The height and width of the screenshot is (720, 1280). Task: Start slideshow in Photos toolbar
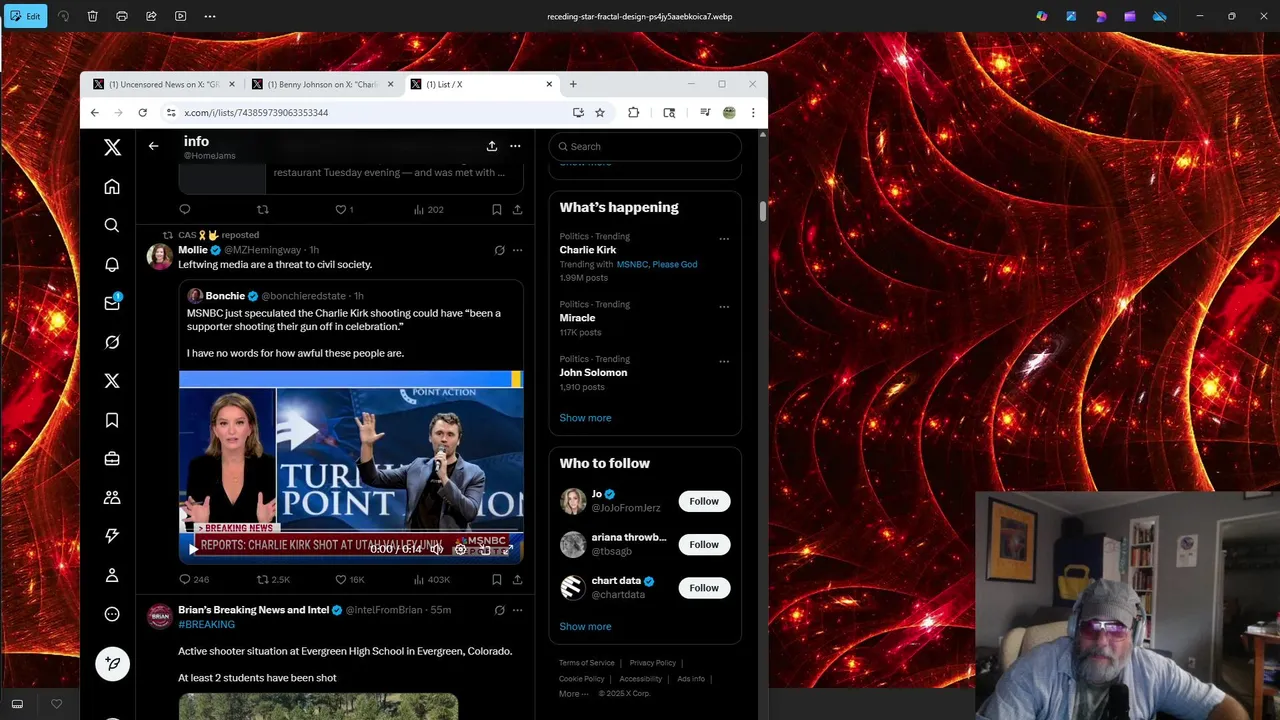tap(180, 16)
